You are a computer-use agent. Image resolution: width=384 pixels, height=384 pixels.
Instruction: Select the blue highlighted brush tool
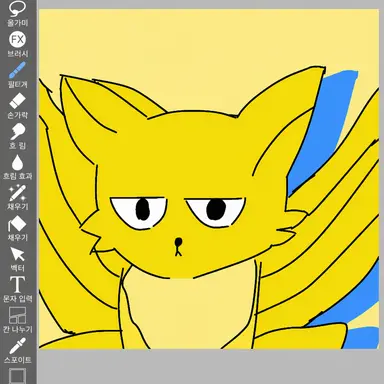tap(17, 70)
